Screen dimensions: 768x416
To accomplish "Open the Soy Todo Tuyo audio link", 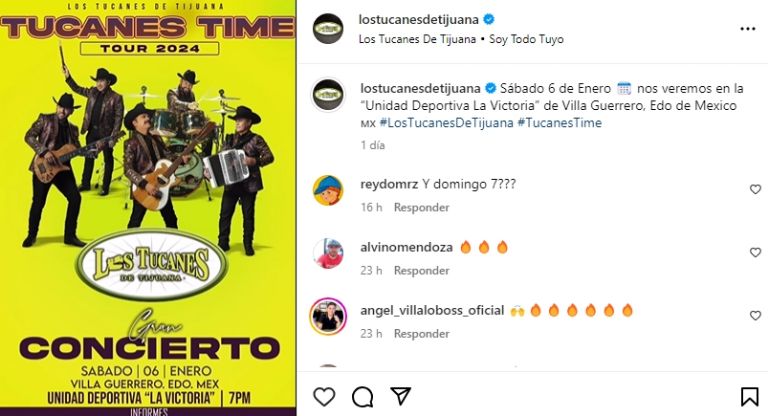I will pyautogui.click(x=527, y=39).
